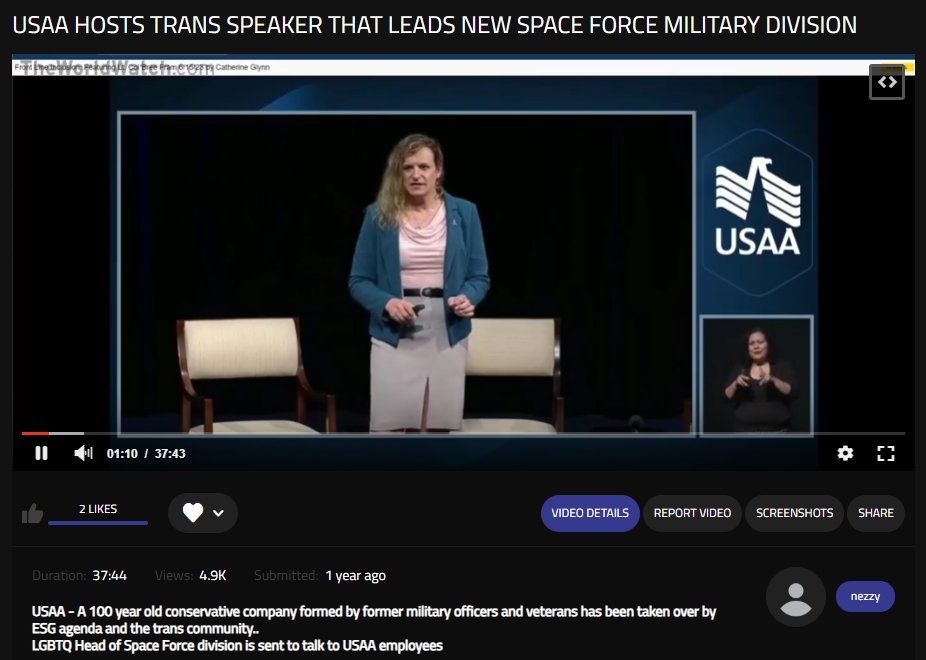Enter fullscreen mode

pyautogui.click(x=885, y=453)
